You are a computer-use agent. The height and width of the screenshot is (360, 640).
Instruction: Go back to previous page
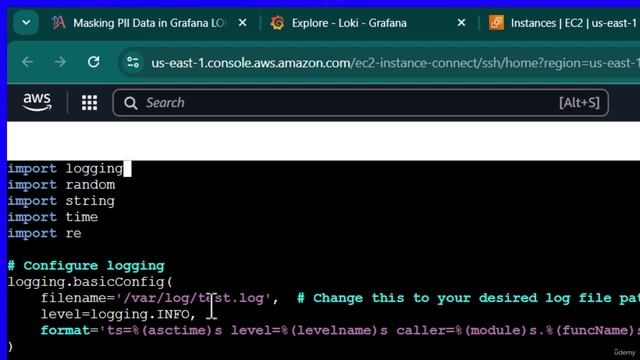pos(27,62)
